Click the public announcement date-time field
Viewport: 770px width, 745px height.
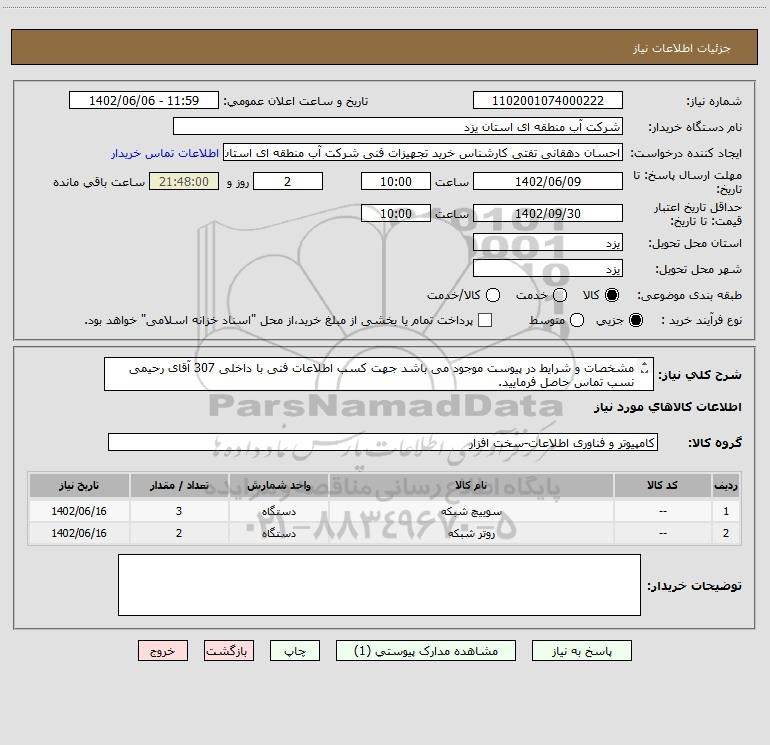pos(144,100)
